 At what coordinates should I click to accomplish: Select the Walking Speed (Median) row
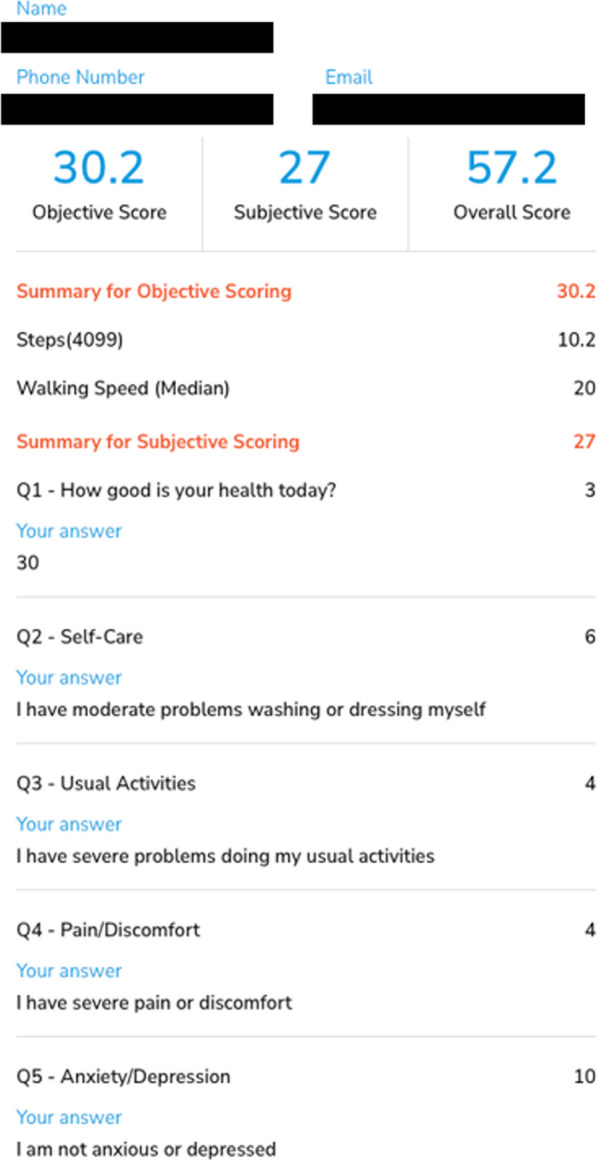click(x=306, y=389)
